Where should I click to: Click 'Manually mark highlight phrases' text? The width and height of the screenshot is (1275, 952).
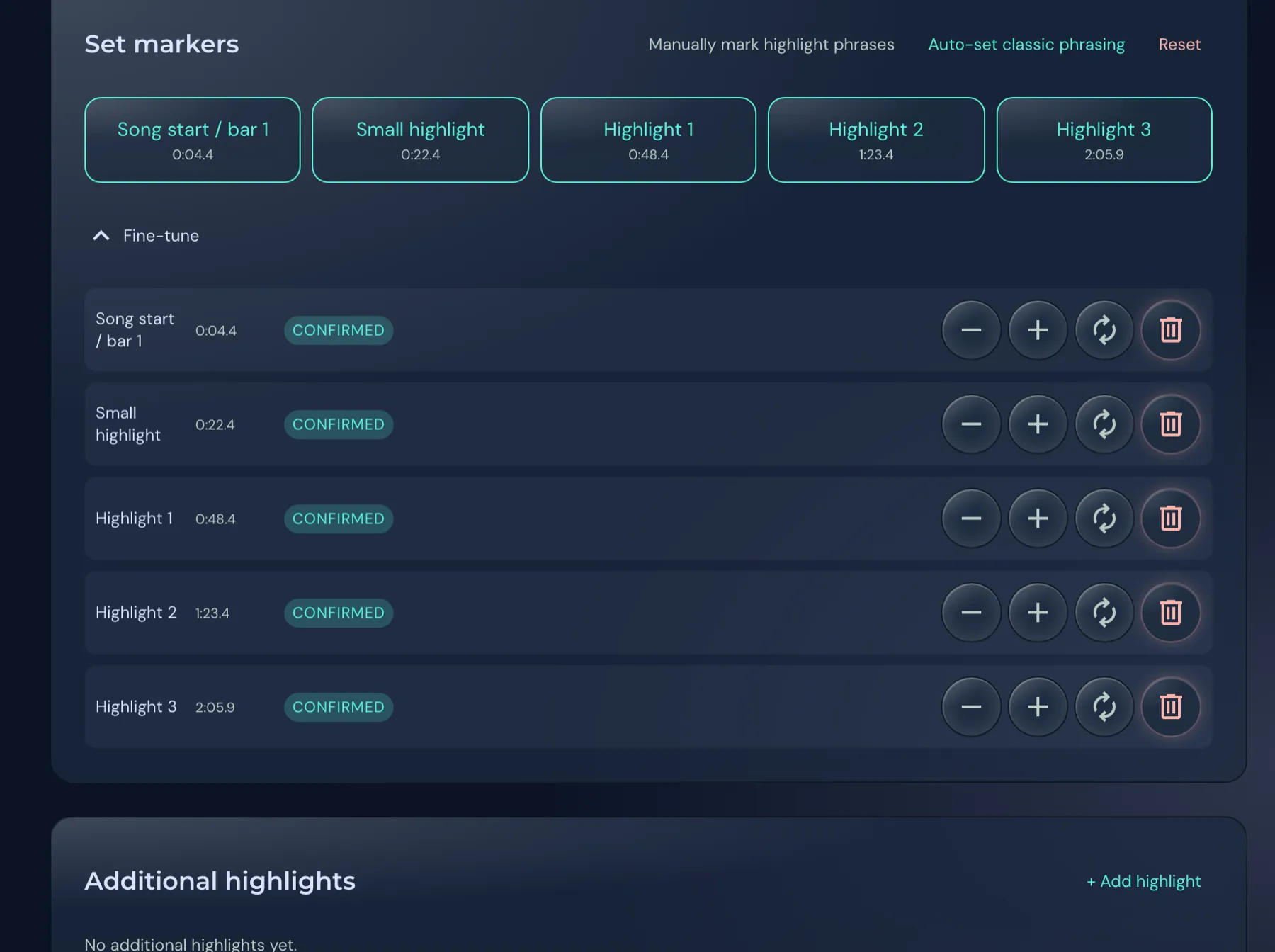pyautogui.click(x=771, y=45)
